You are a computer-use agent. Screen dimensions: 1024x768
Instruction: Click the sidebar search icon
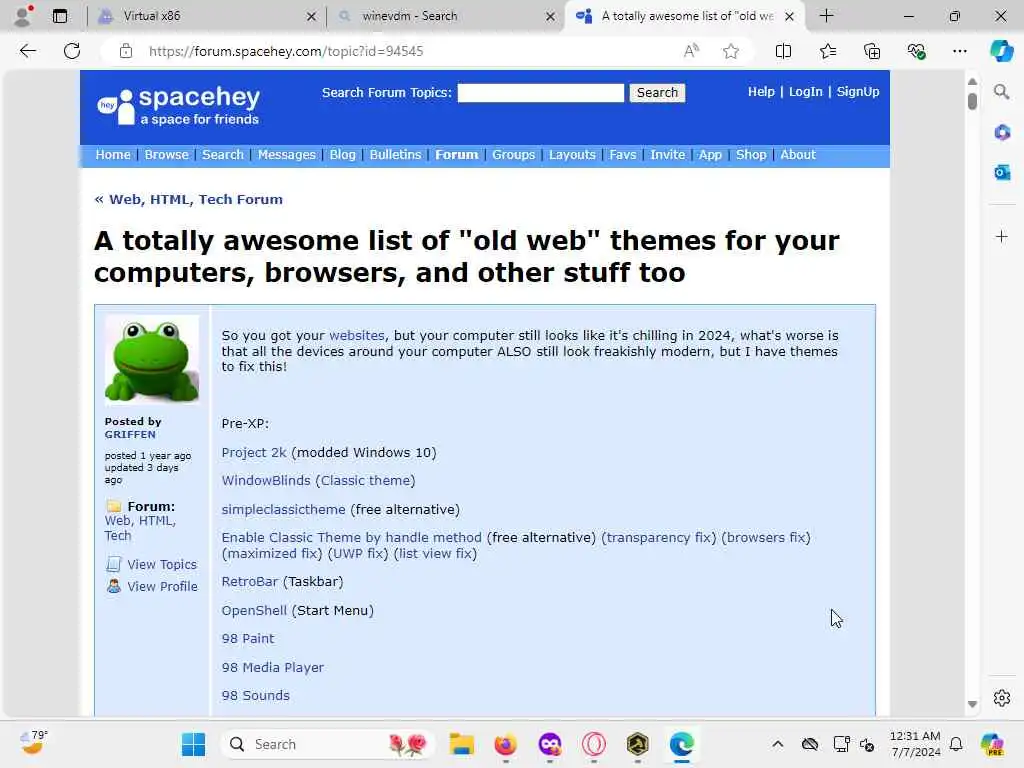1001,92
